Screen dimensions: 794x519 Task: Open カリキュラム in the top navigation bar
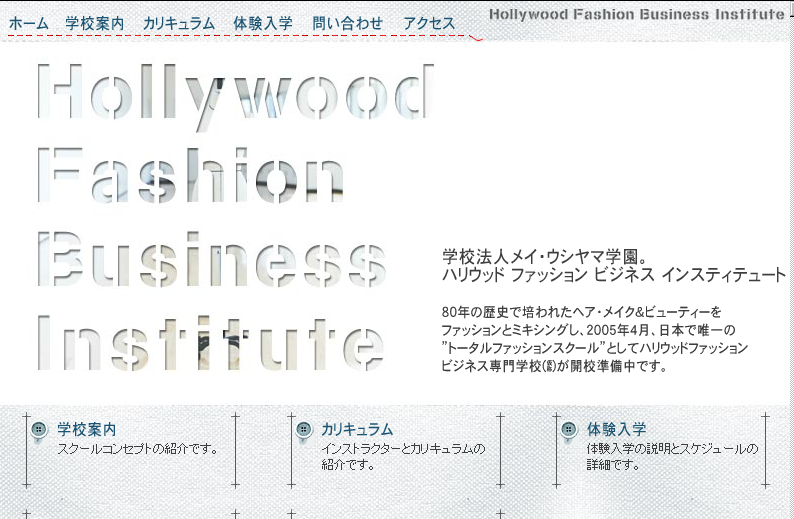179,23
